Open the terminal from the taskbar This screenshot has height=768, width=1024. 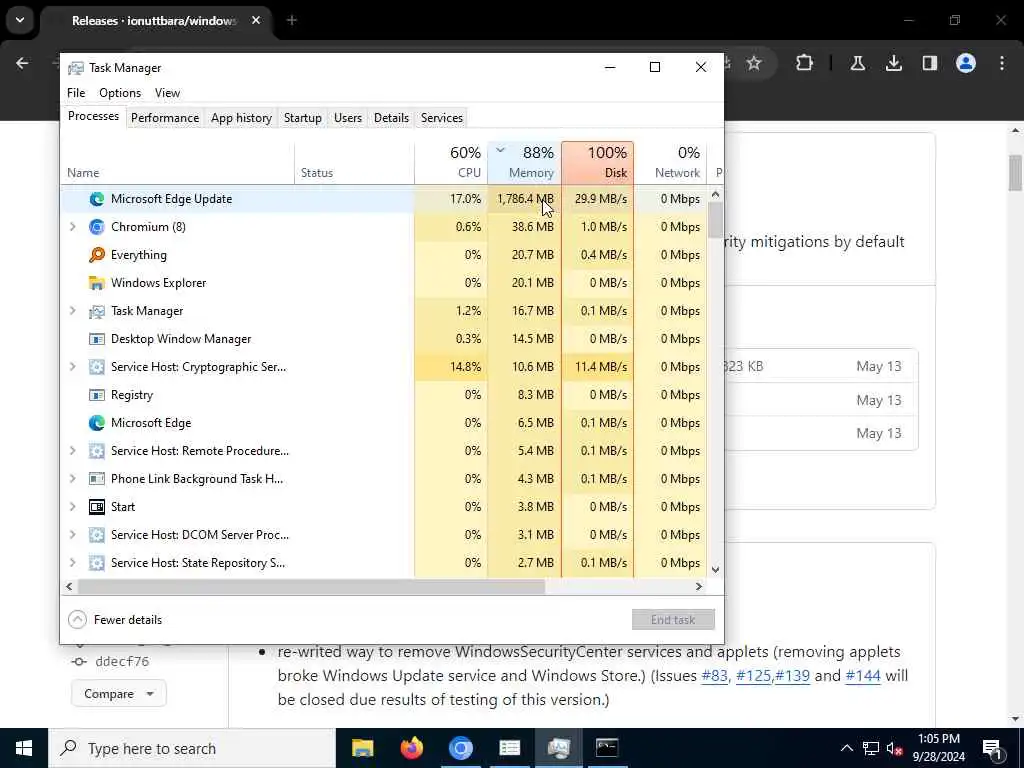[607, 748]
